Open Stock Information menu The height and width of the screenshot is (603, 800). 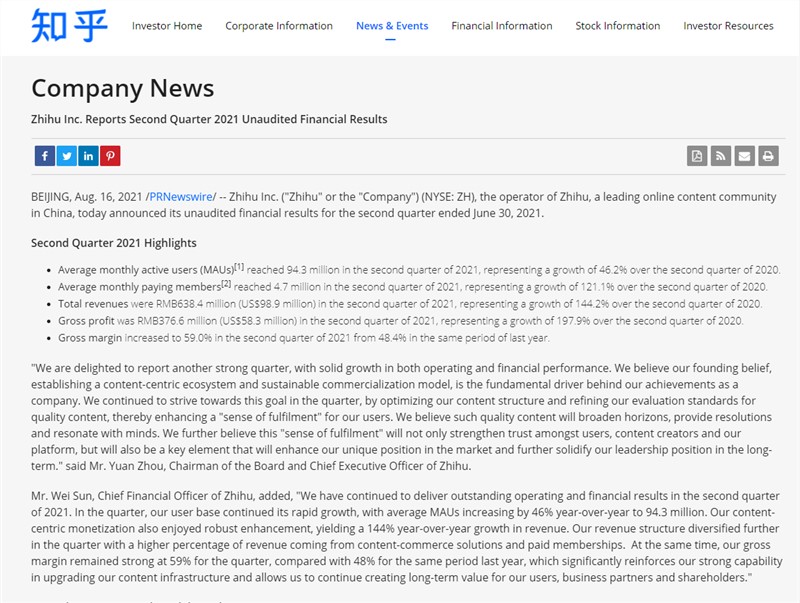click(x=617, y=26)
